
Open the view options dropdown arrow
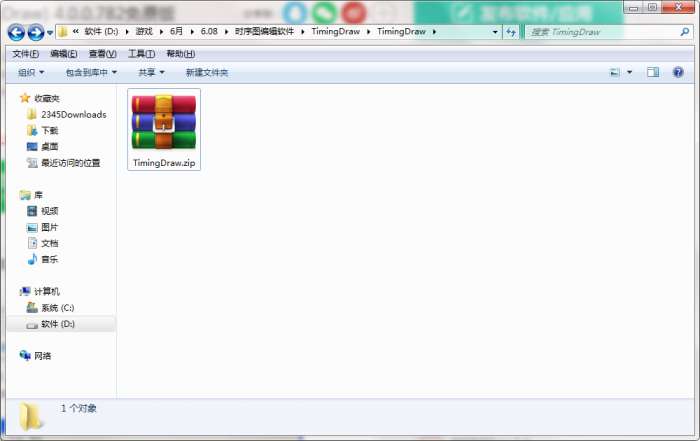coord(629,72)
